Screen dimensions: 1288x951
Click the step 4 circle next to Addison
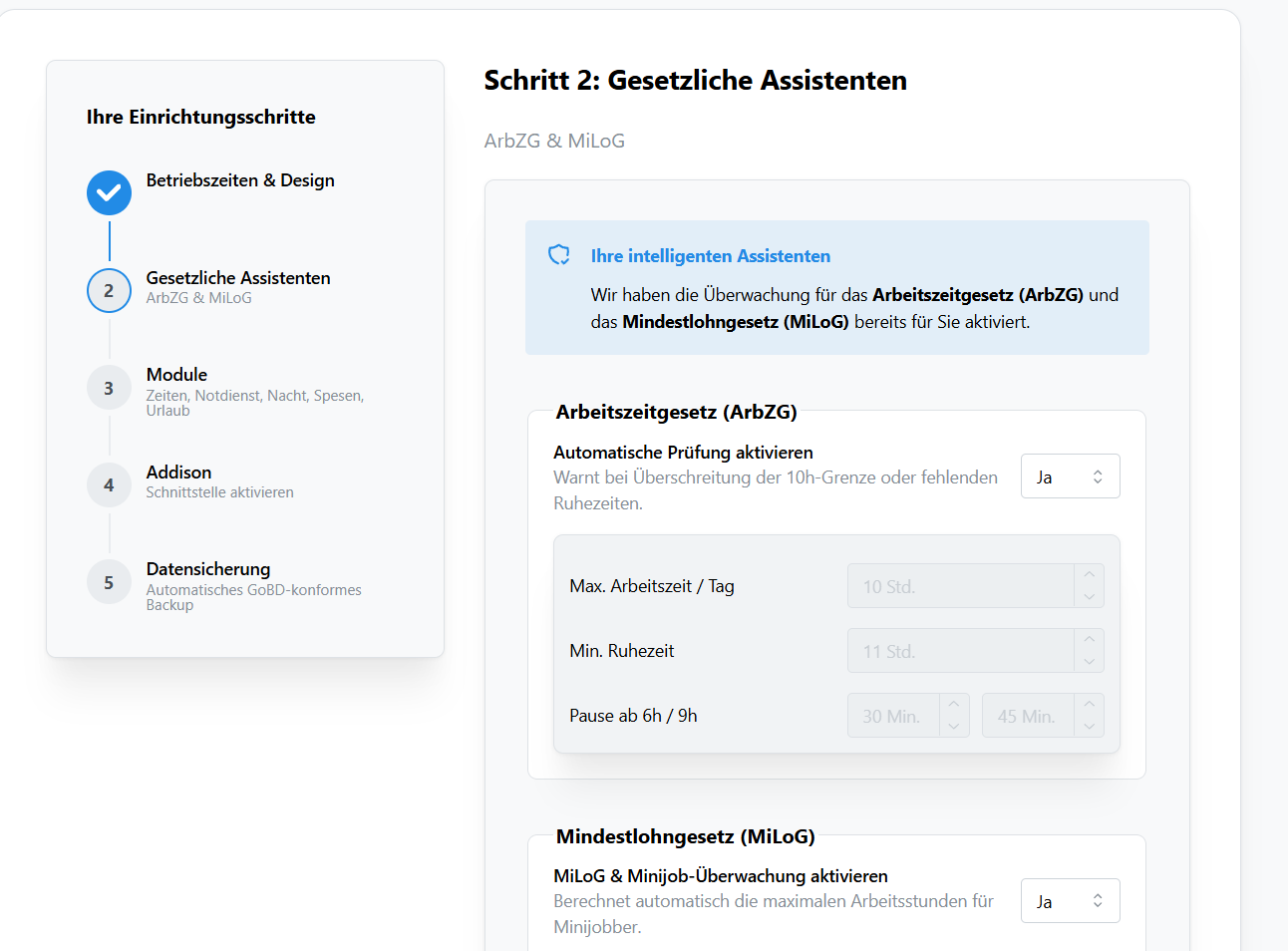(x=109, y=484)
